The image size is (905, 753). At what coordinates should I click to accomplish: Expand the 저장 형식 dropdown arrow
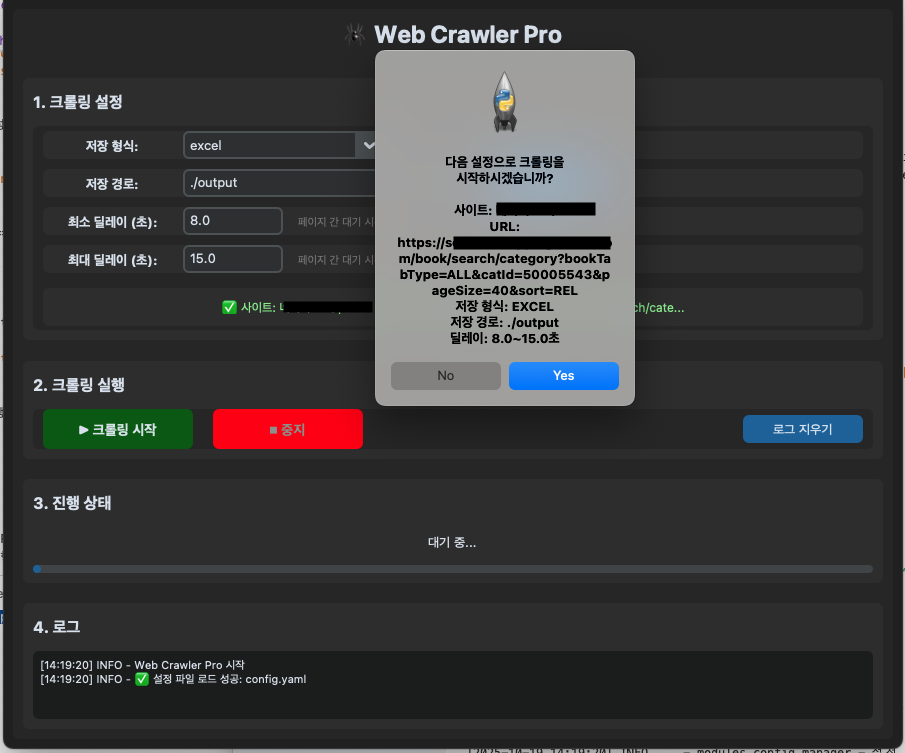(368, 145)
